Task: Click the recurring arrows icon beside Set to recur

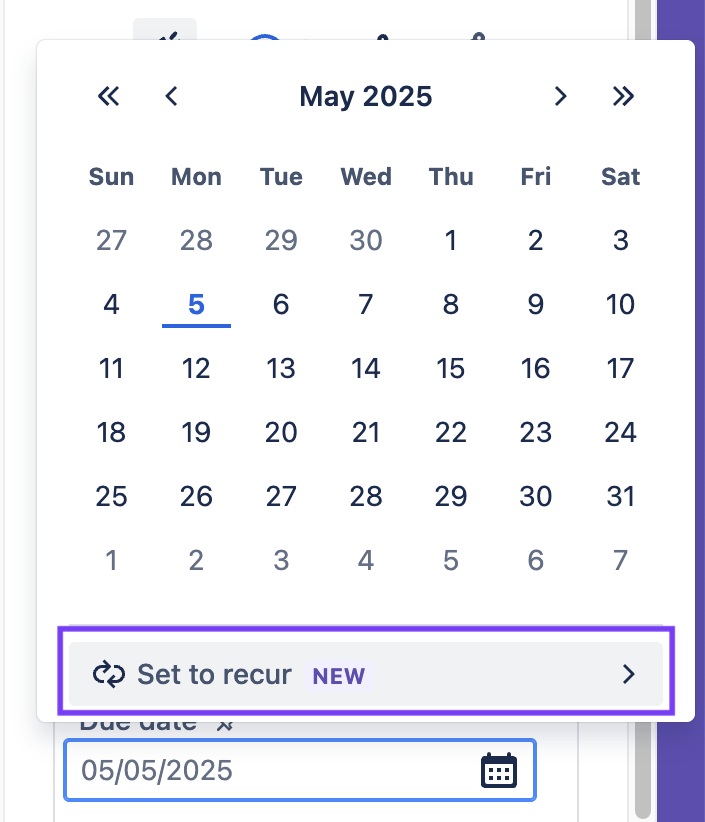Action: coord(108,674)
